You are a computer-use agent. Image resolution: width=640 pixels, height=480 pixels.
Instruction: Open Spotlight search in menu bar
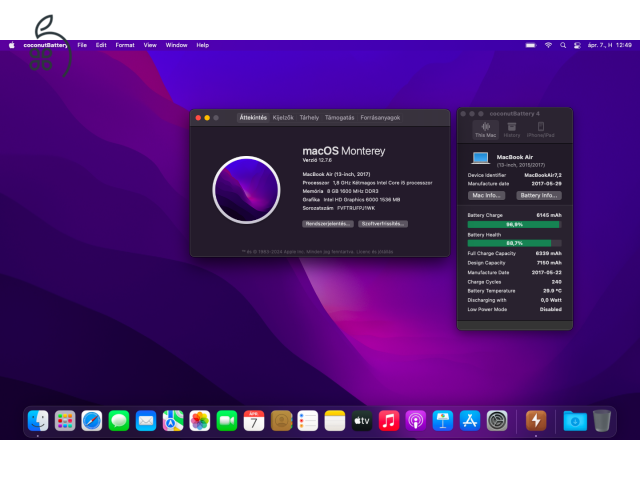(563, 45)
